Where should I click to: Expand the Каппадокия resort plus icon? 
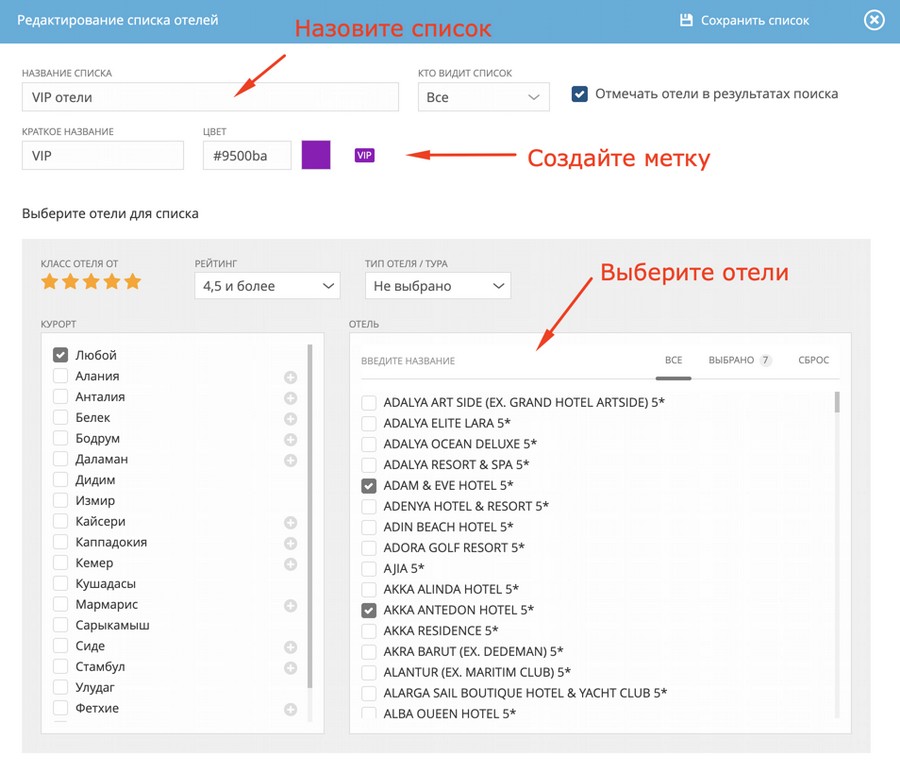(290, 543)
